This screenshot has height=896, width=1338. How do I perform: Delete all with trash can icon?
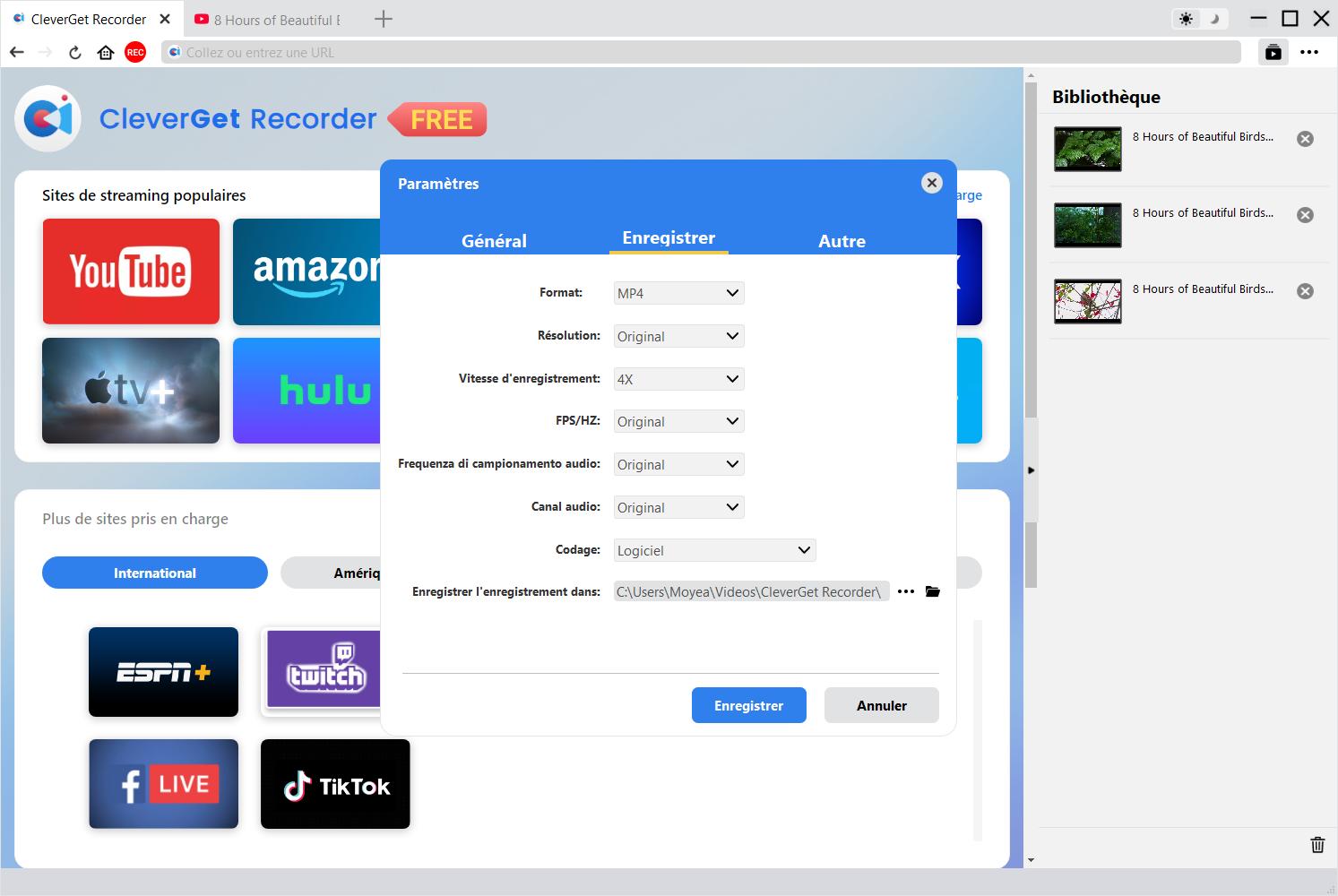pos(1317,844)
